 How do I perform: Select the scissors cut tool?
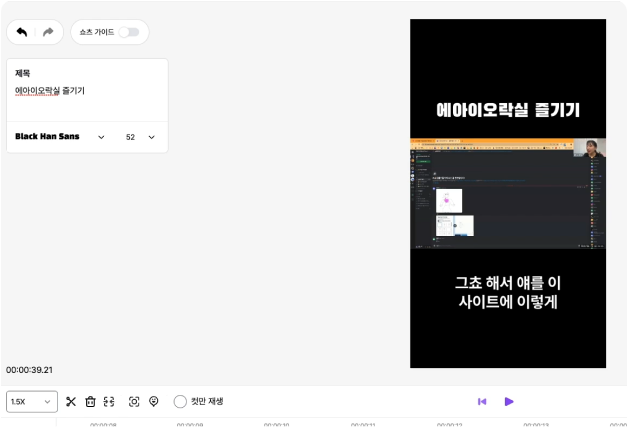pos(71,401)
